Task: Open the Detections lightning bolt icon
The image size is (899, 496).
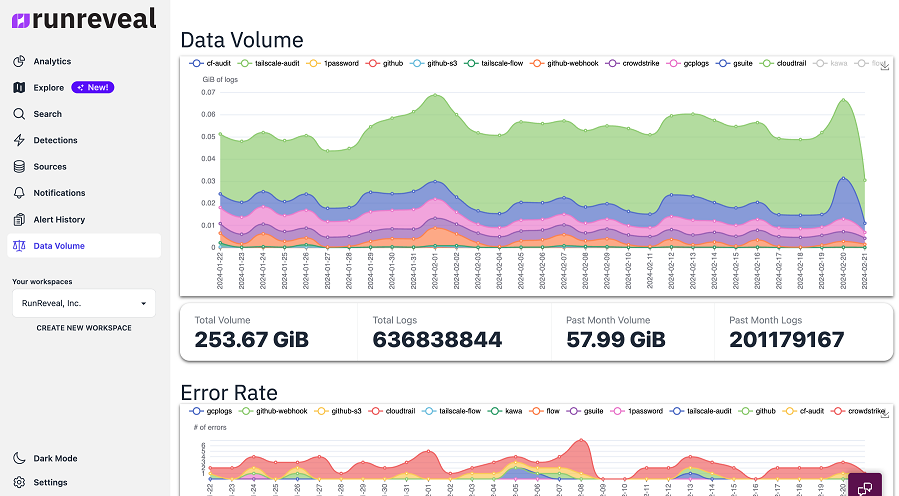Action: 19,140
